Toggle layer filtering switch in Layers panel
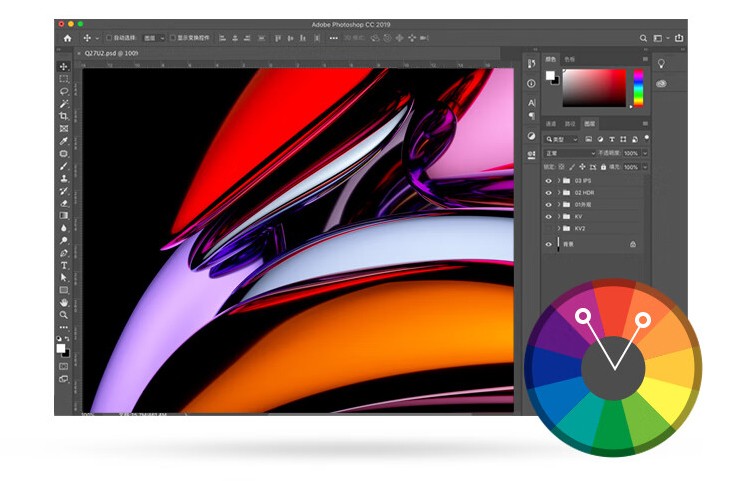The height and width of the screenshot is (481, 750). pyautogui.click(x=646, y=138)
